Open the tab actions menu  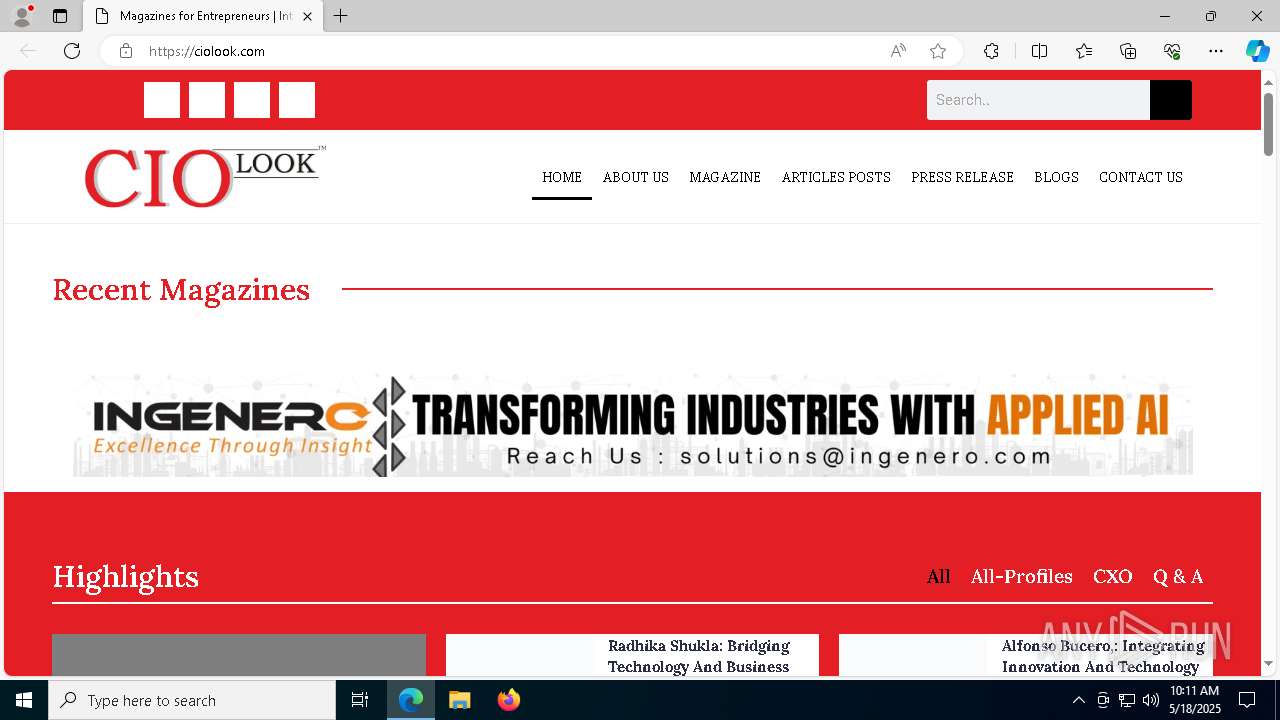[x=60, y=16]
